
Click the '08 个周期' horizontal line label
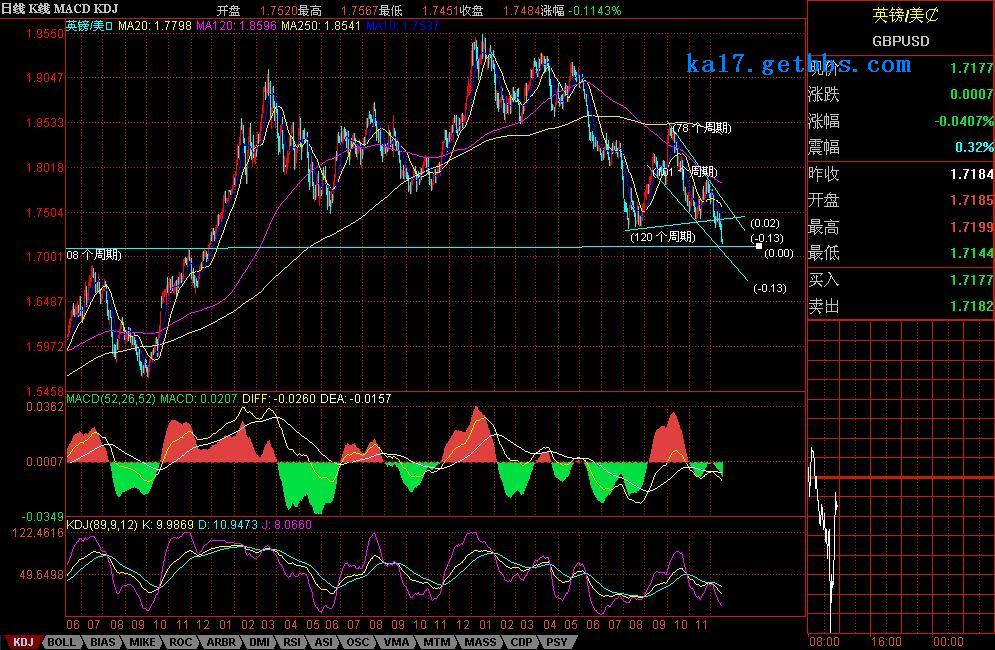point(94,255)
